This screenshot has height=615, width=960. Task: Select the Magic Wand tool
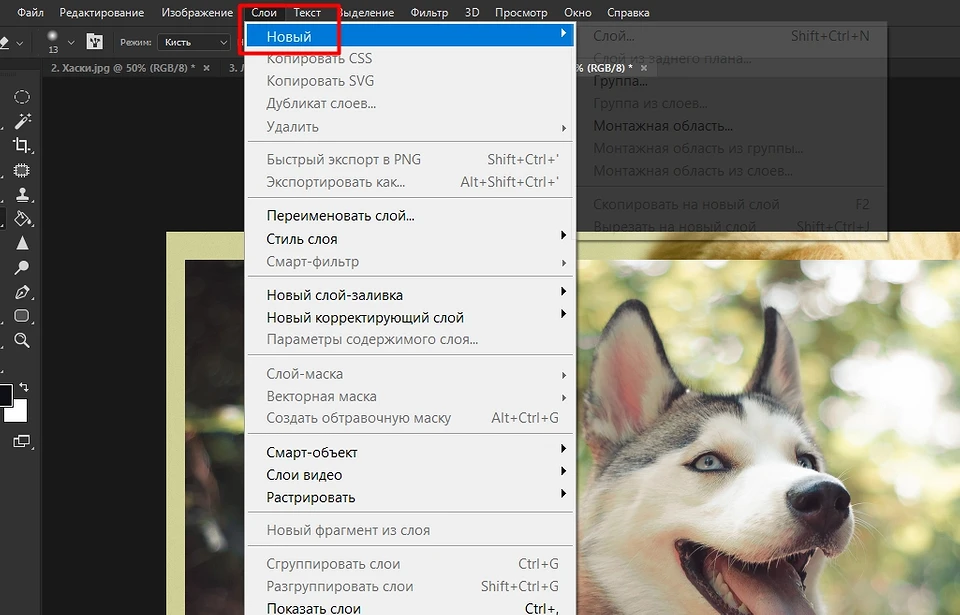21,121
